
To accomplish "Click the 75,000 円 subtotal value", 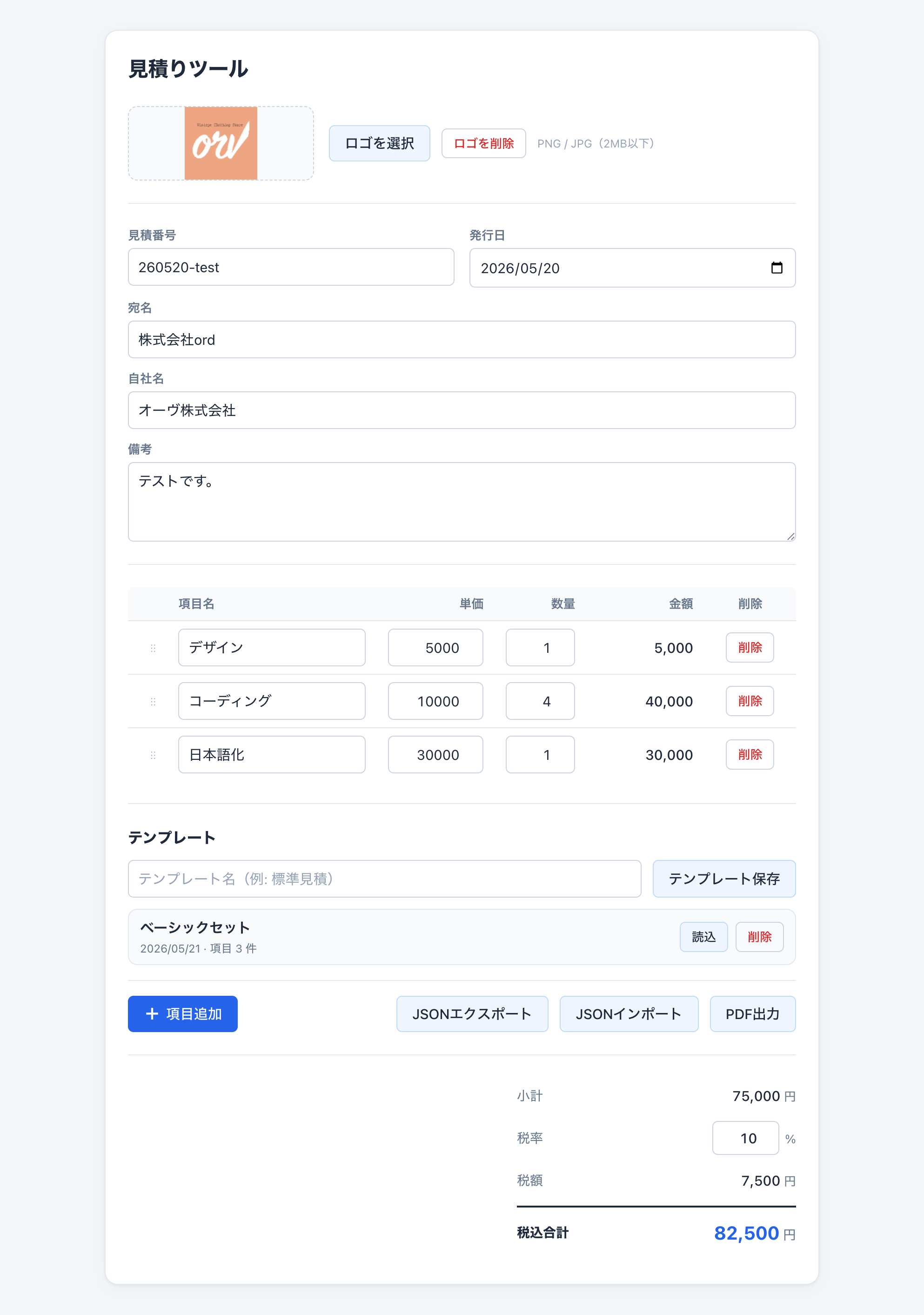I will coord(763,1096).
